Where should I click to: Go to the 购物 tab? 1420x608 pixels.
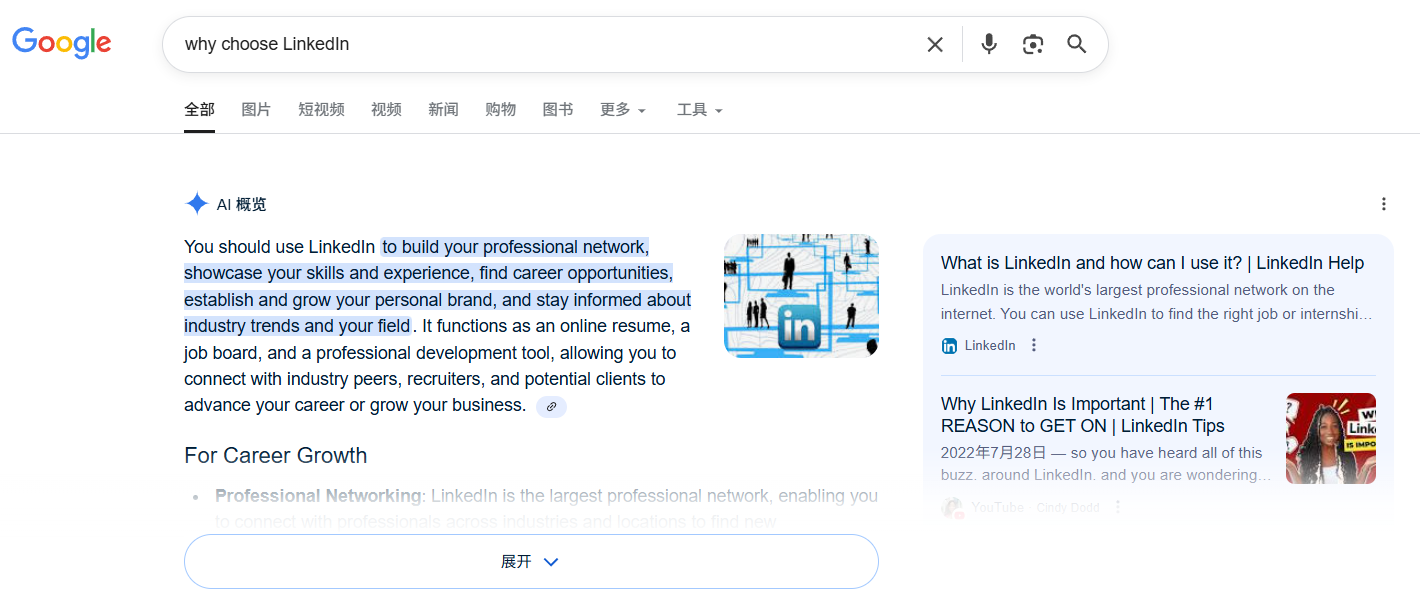click(500, 110)
